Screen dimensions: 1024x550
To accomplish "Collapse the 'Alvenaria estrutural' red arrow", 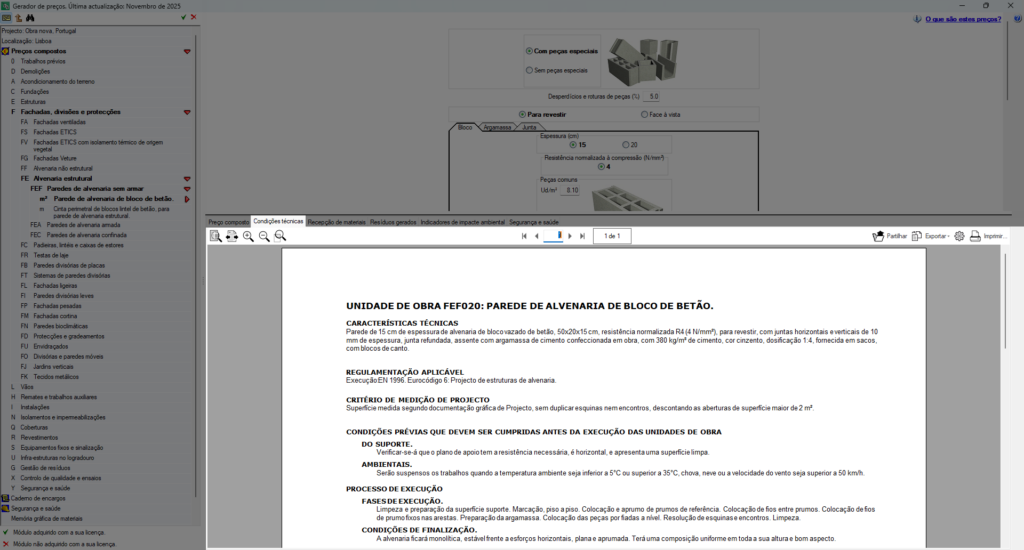I will 187,179.
